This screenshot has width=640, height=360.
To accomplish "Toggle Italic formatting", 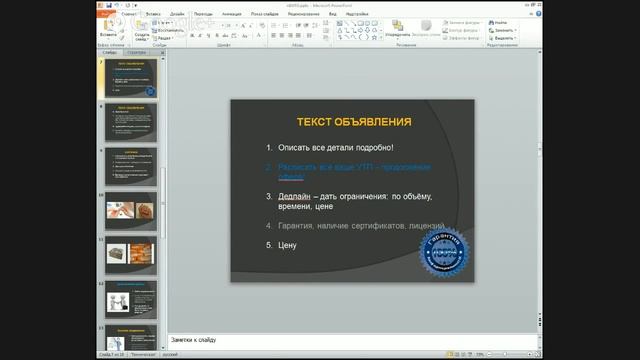I will pos(200,36).
